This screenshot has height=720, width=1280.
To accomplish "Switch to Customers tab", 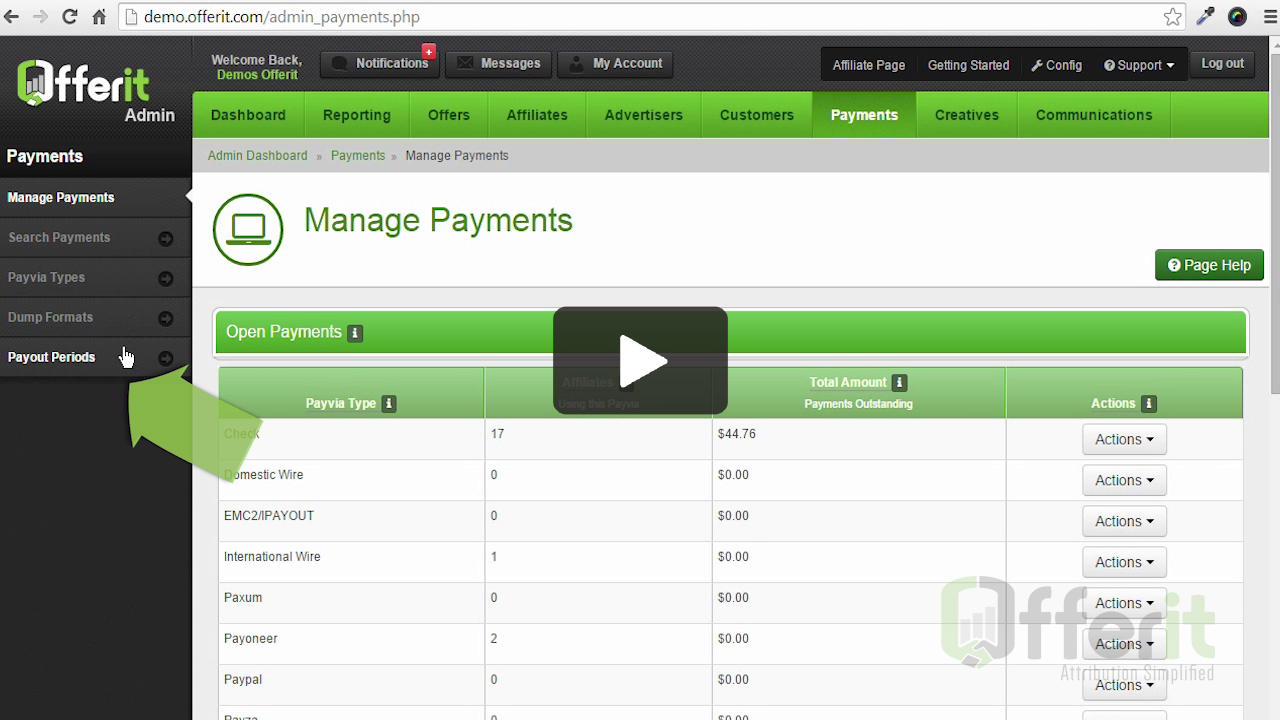I will pos(757,115).
